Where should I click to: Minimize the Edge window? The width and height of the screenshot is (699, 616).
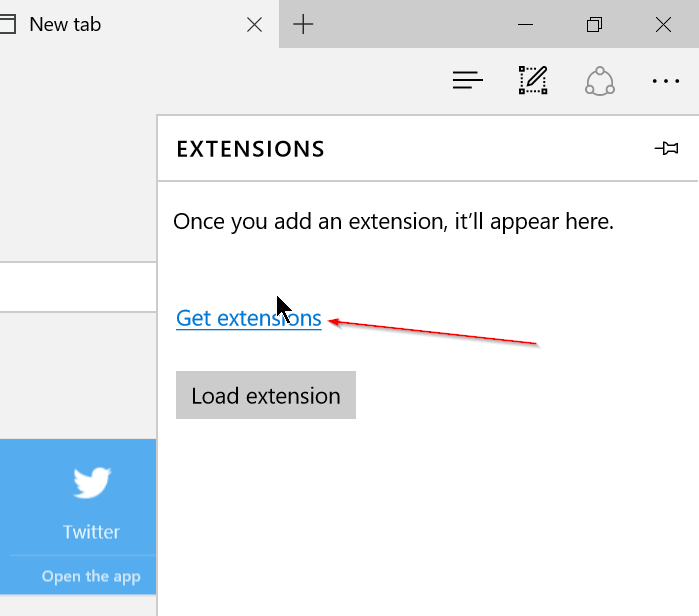(525, 25)
